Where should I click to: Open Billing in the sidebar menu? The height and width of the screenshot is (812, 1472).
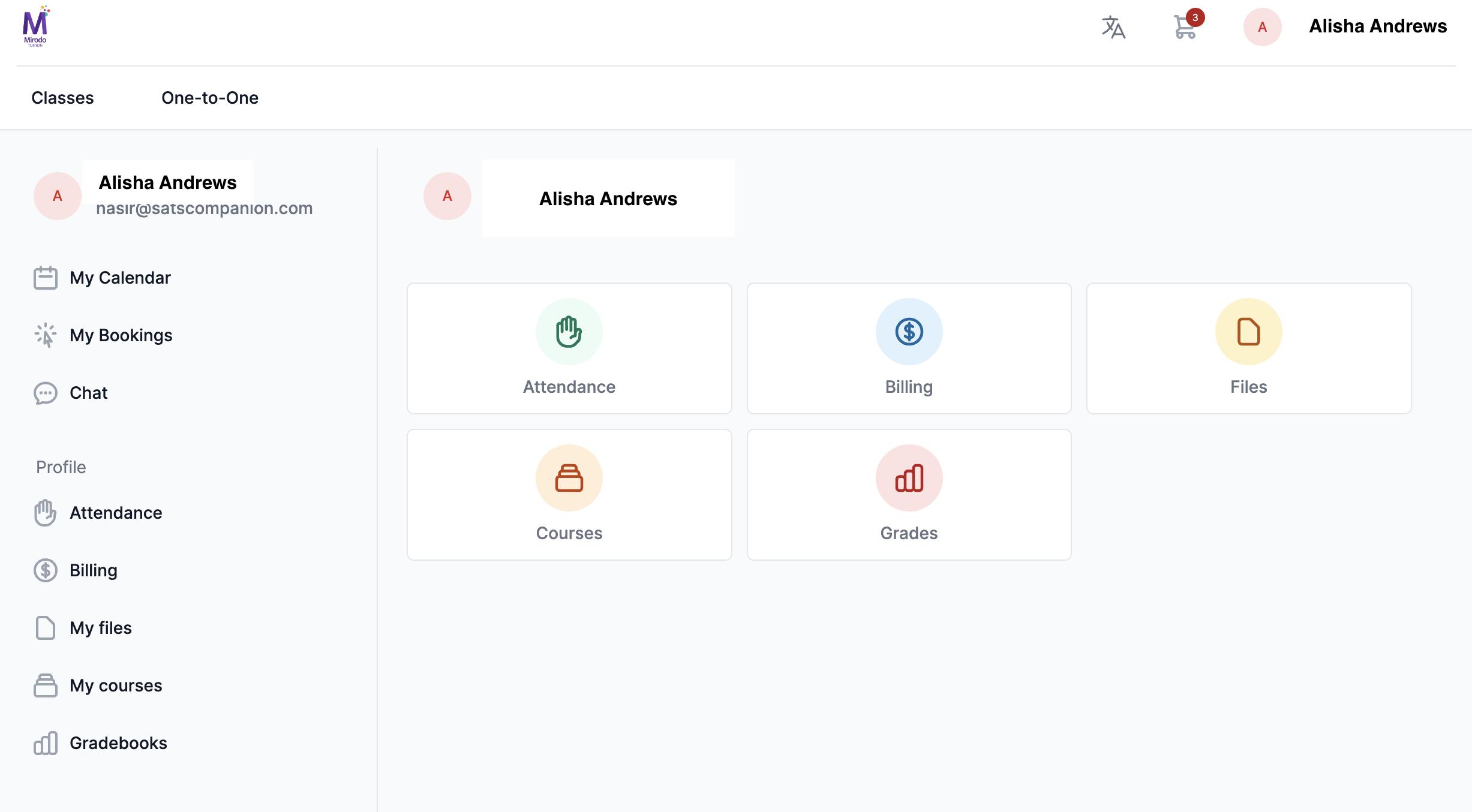click(x=94, y=570)
